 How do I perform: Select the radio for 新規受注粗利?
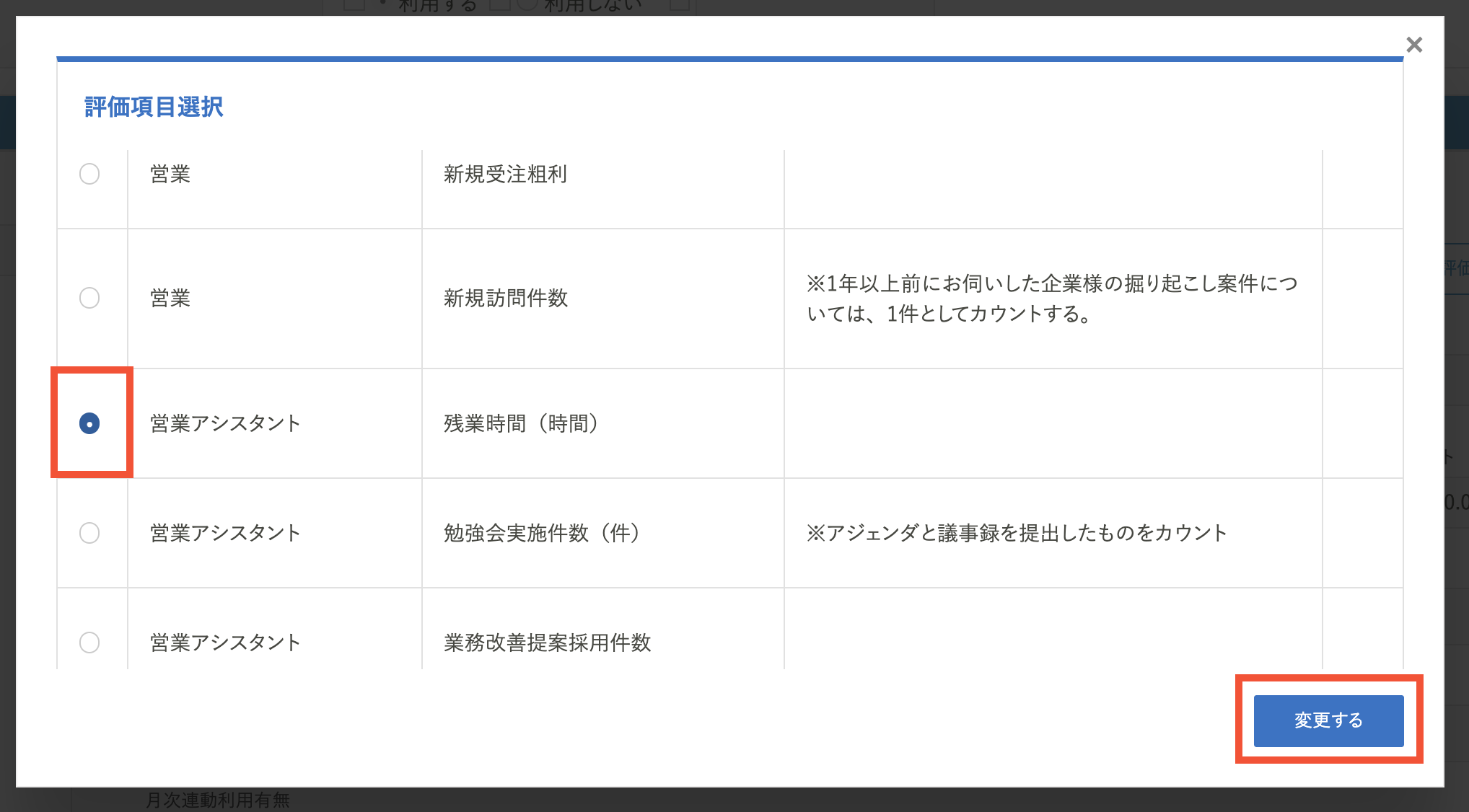[89, 174]
